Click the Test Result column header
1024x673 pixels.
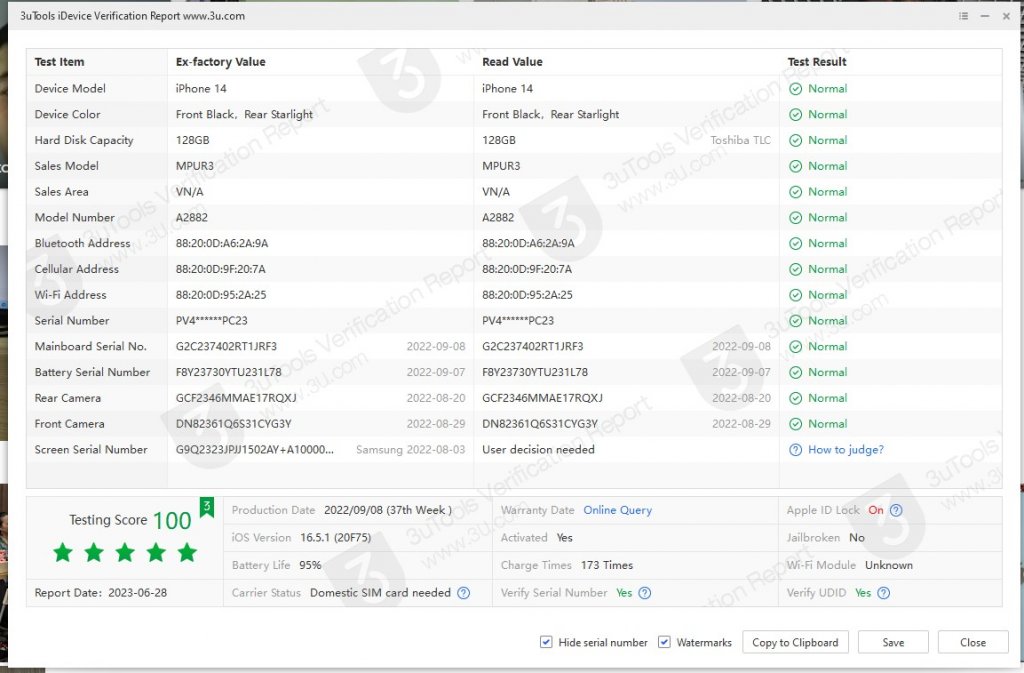click(x=817, y=62)
